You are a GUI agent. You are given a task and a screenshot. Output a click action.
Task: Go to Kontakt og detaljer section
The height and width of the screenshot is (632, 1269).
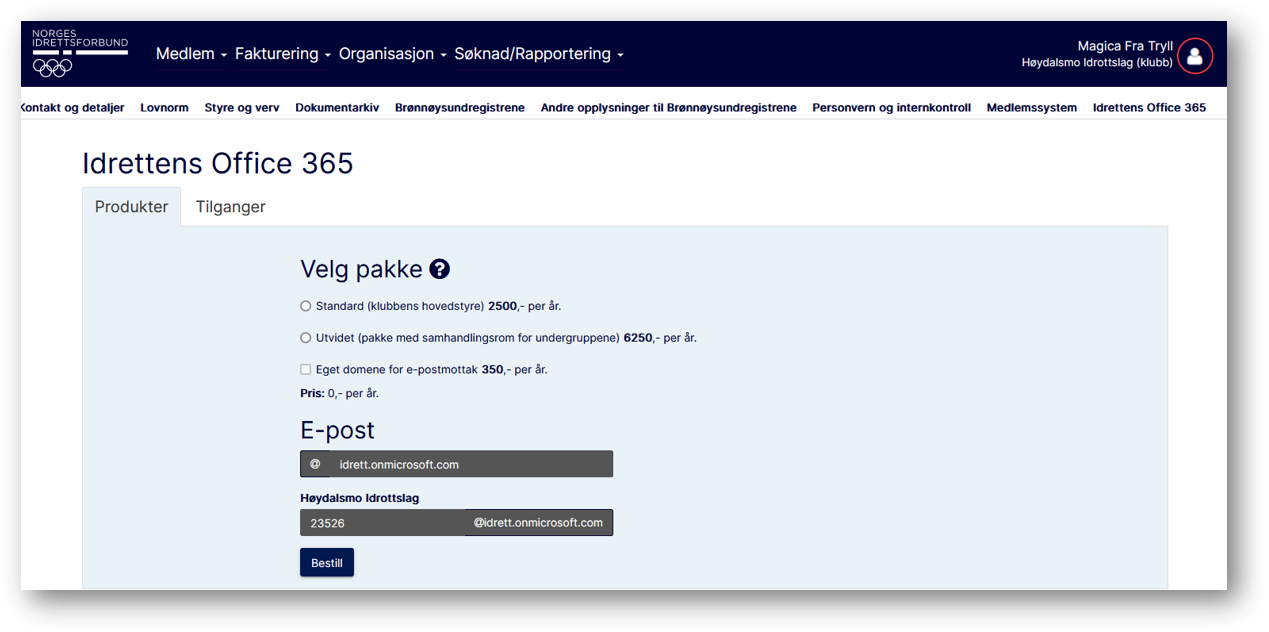pos(72,108)
